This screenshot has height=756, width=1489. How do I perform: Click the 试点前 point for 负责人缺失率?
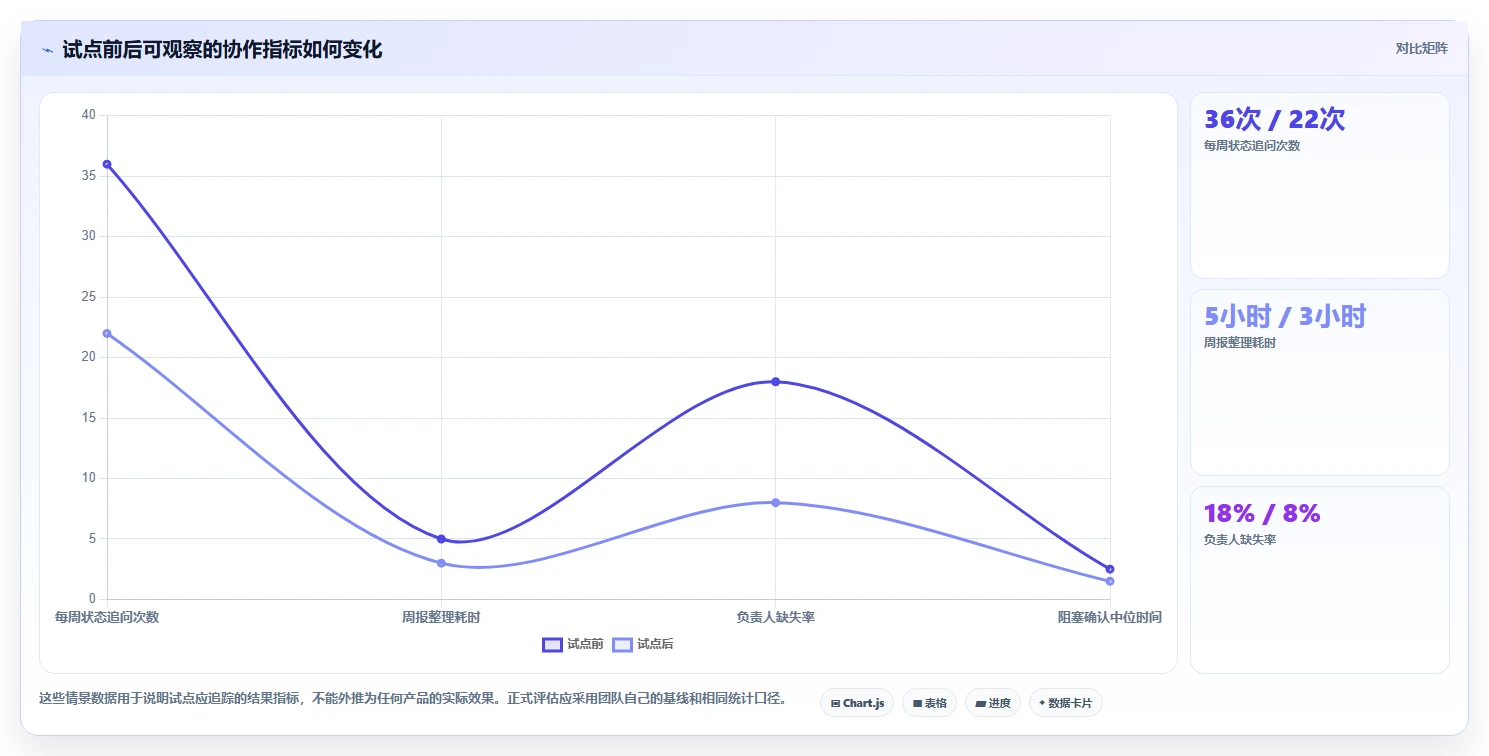(x=775, y=382)
